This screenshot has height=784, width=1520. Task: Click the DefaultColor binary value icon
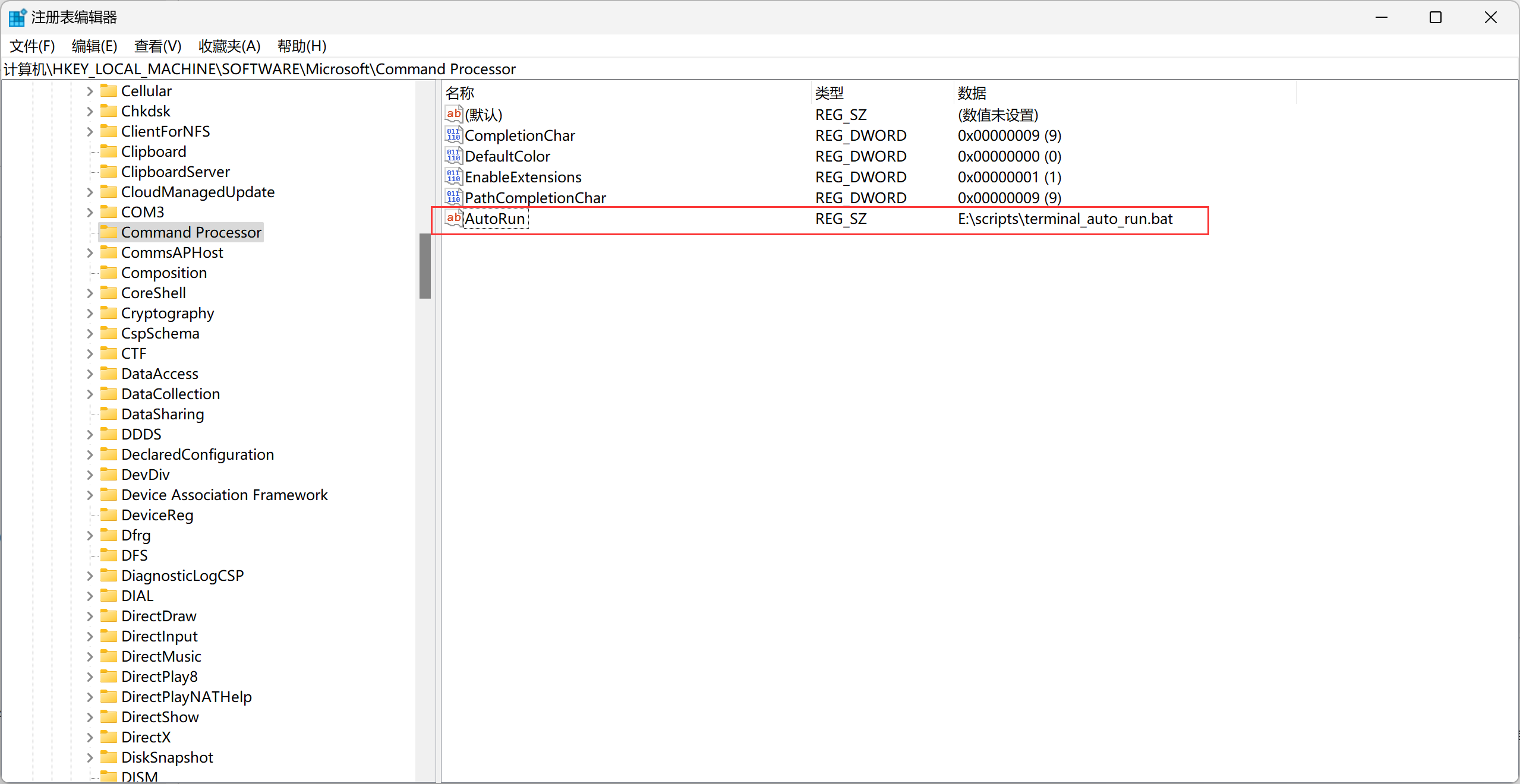click(x=453, y=156)
